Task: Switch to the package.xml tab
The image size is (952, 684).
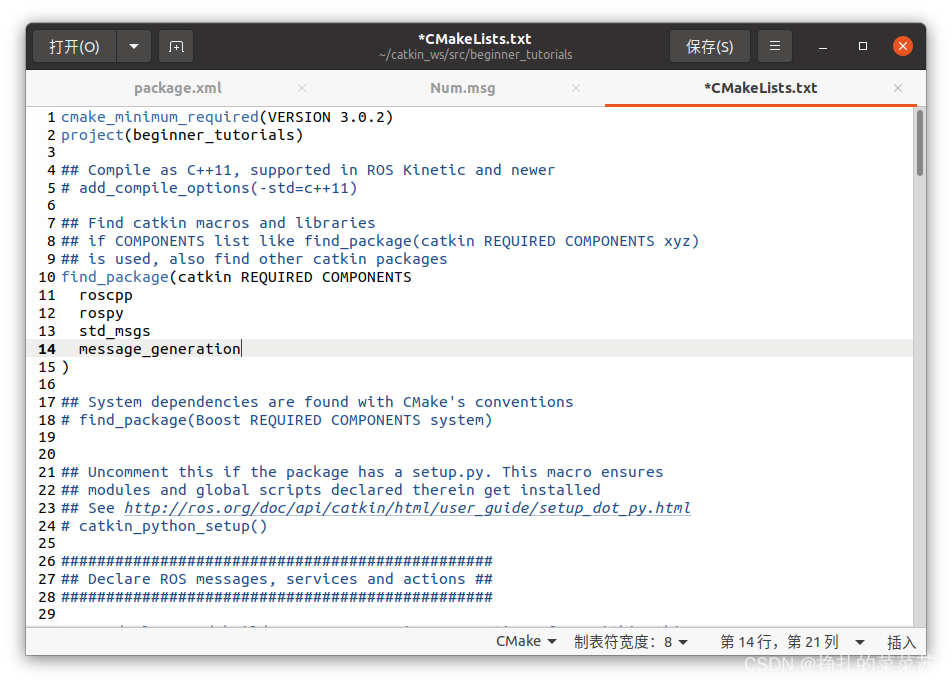Action: pos(177,88)
